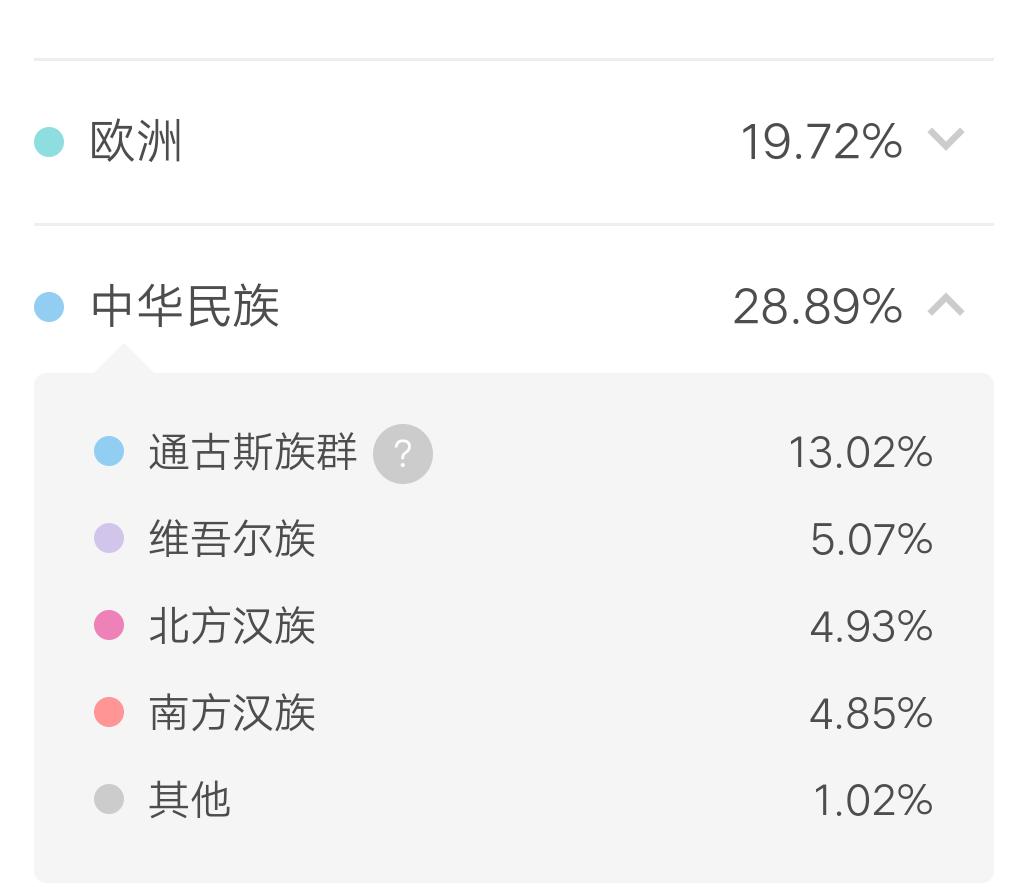Click the coral dot for 南方汉族
Image resolution: width=1025 pixels, height=887 pixels.
(x=109, y=712)
